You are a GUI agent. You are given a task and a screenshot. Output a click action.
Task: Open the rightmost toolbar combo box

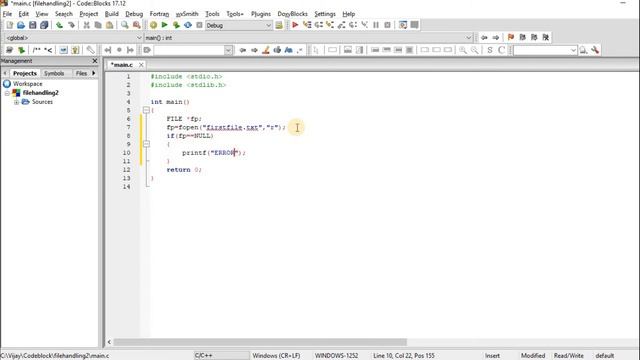545,50
